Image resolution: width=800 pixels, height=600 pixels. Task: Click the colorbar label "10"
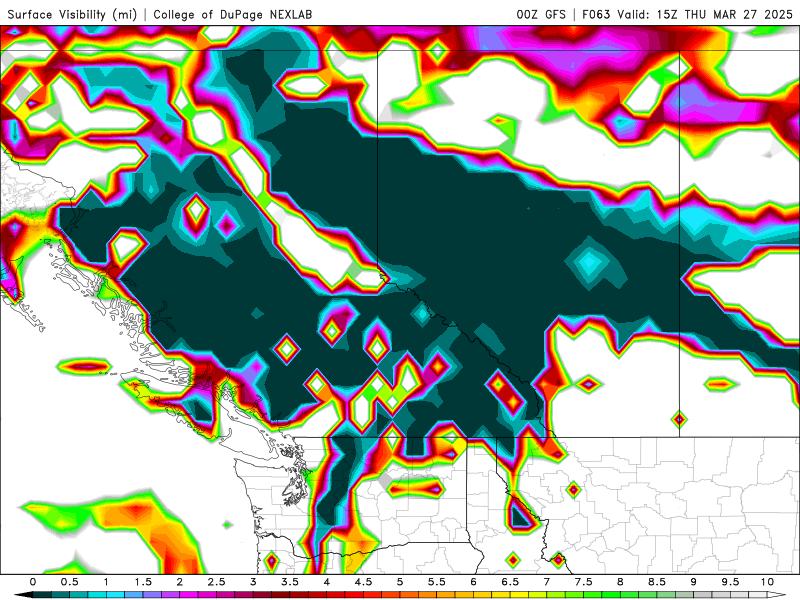tap(767, 582)
